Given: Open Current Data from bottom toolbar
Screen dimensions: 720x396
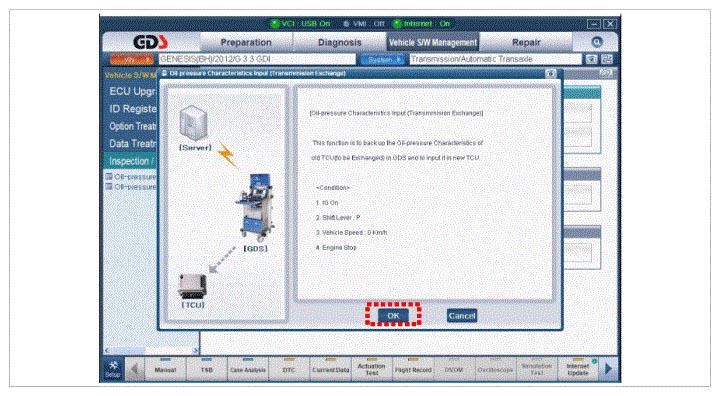Looking at the screenshot, I should point(331,369).
